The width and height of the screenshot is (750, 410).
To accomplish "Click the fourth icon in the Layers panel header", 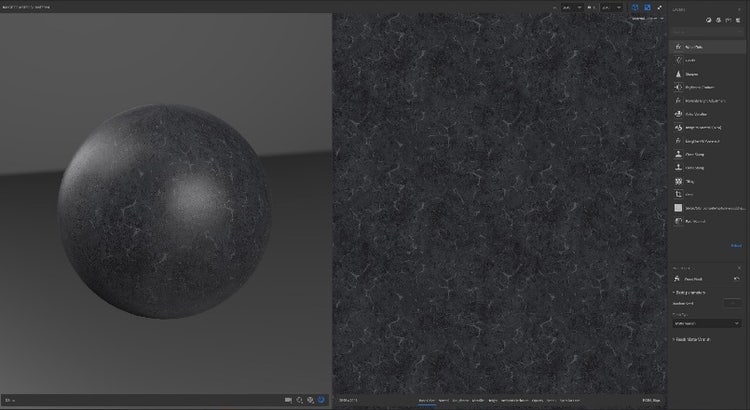I will [x=738, y=20].
